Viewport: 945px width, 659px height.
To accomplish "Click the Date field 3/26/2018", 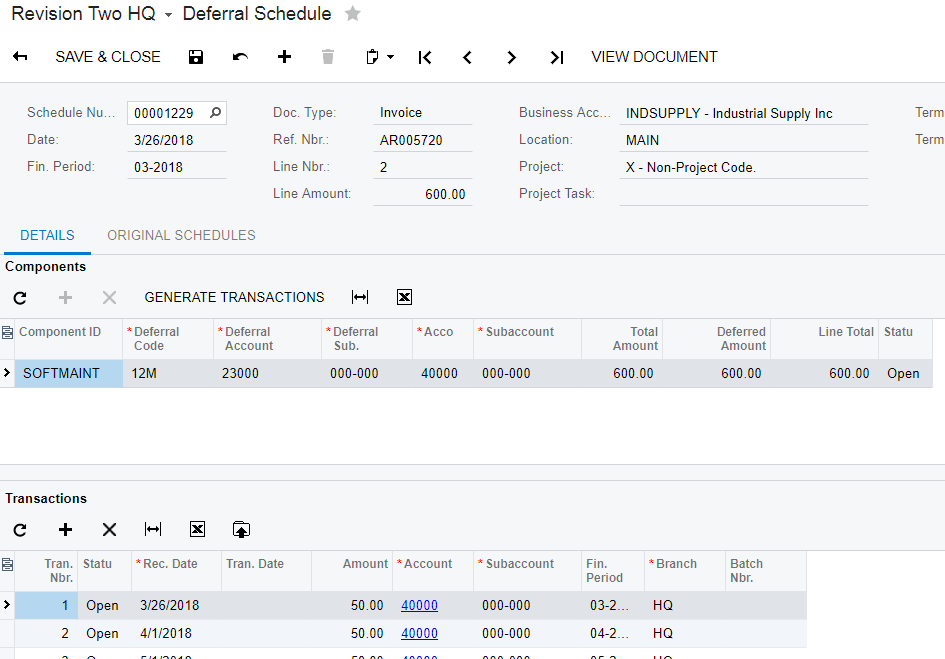I will click(177, 140).
